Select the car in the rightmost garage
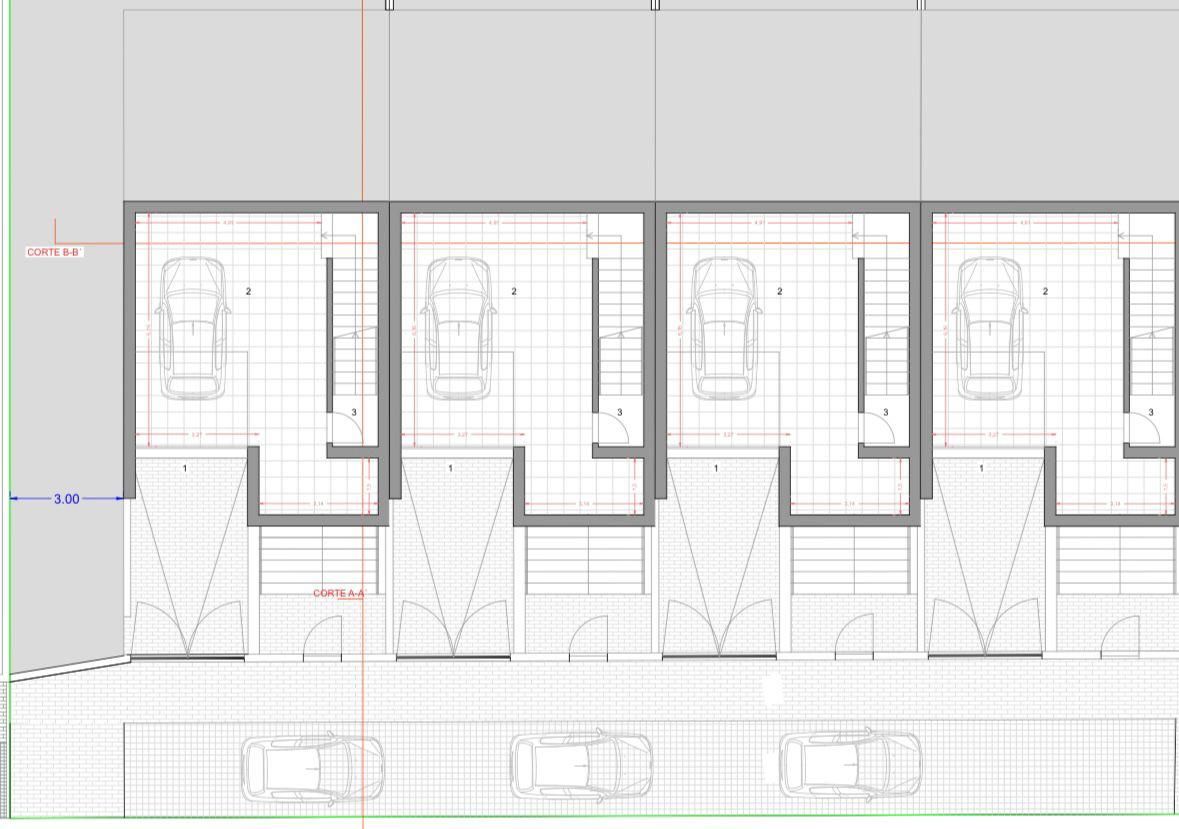Viewport: 1179px width, 829px height. (x=990, y=328)
